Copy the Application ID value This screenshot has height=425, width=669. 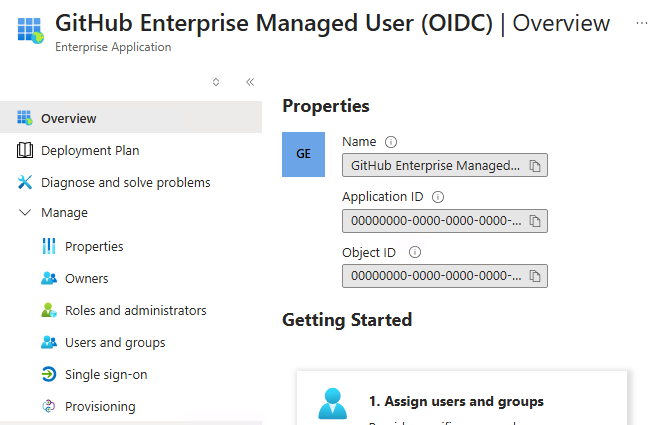(x=535, y=221)
